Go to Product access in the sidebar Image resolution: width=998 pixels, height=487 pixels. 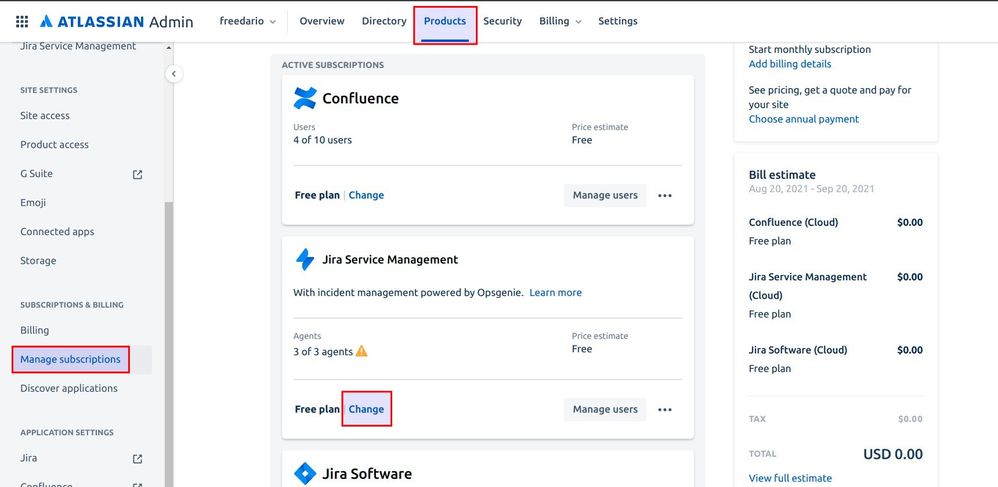[54, 145]
